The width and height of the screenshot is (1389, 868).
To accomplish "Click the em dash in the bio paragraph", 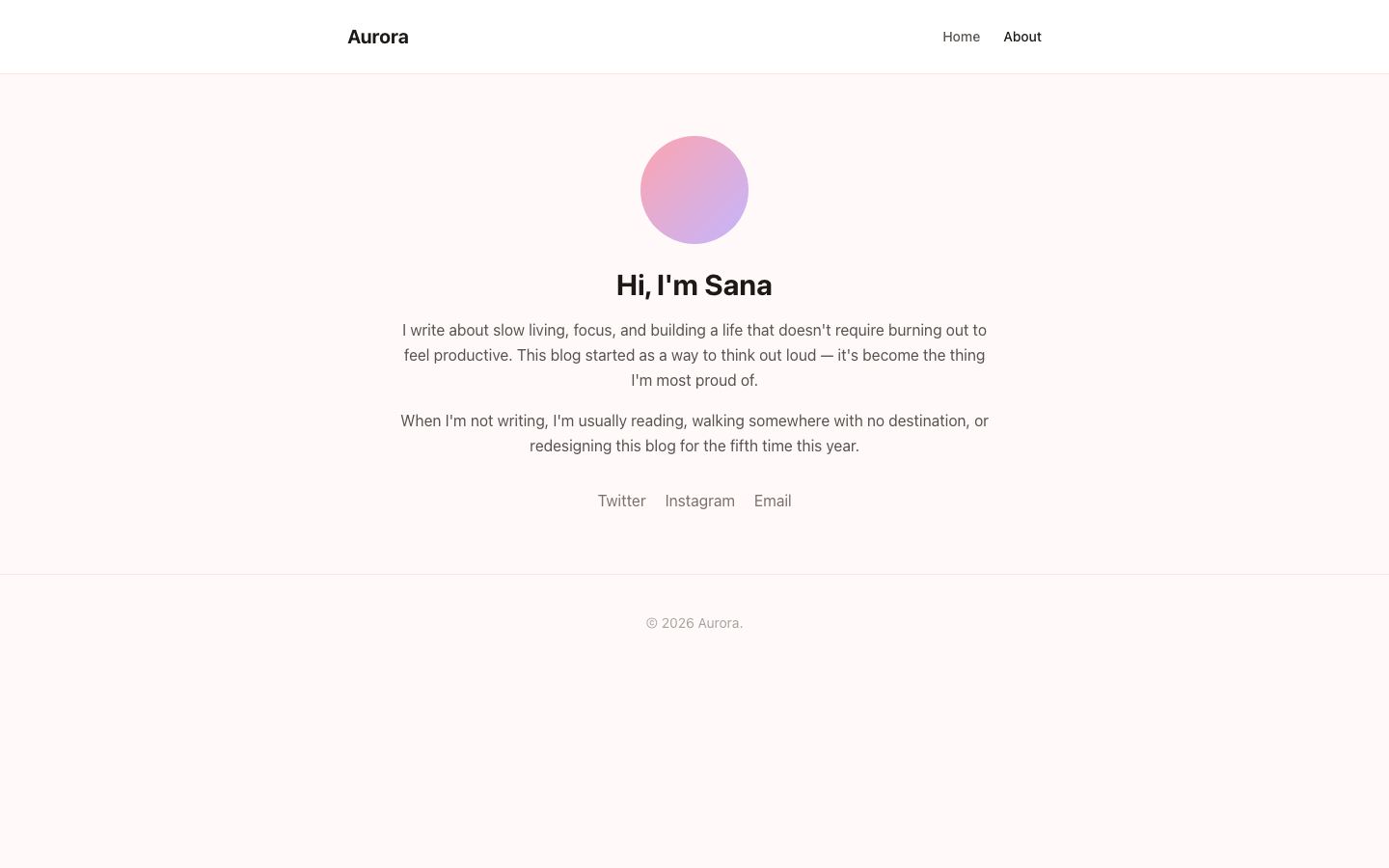I will tap(827, 355).
